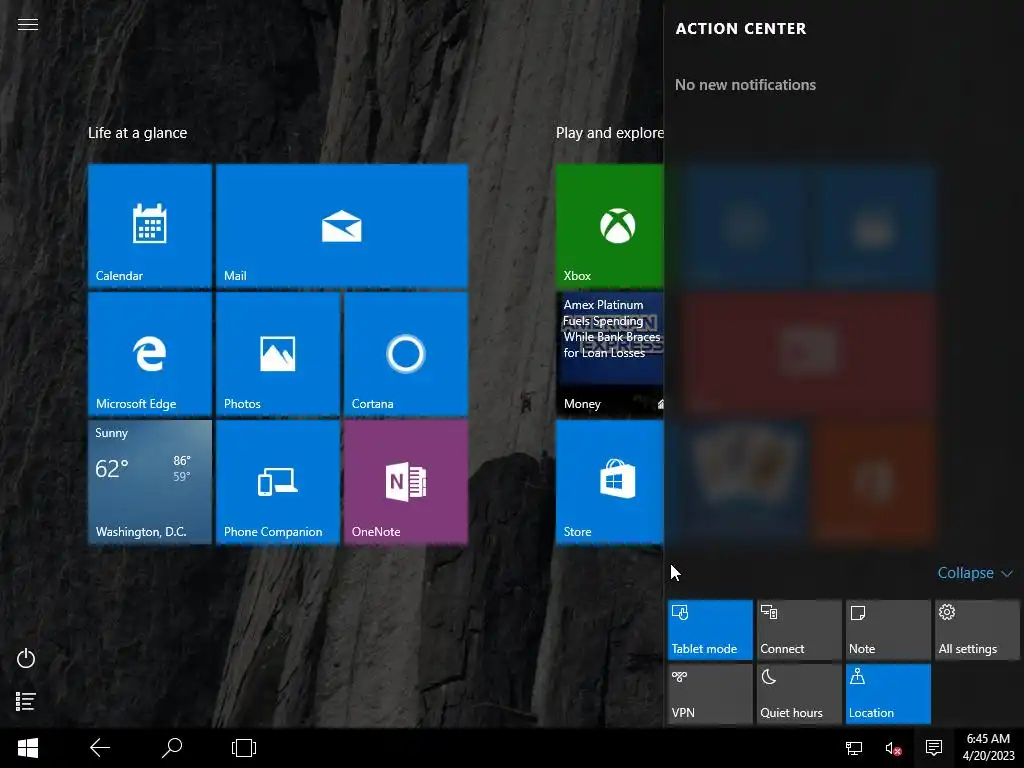The image size is (1024, 768).
Task: Open the Xbox tile
Action: [x=609, y=225]
